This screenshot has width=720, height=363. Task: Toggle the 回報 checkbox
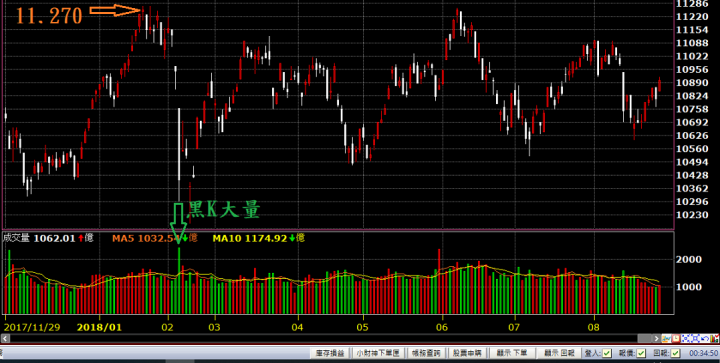675,353
